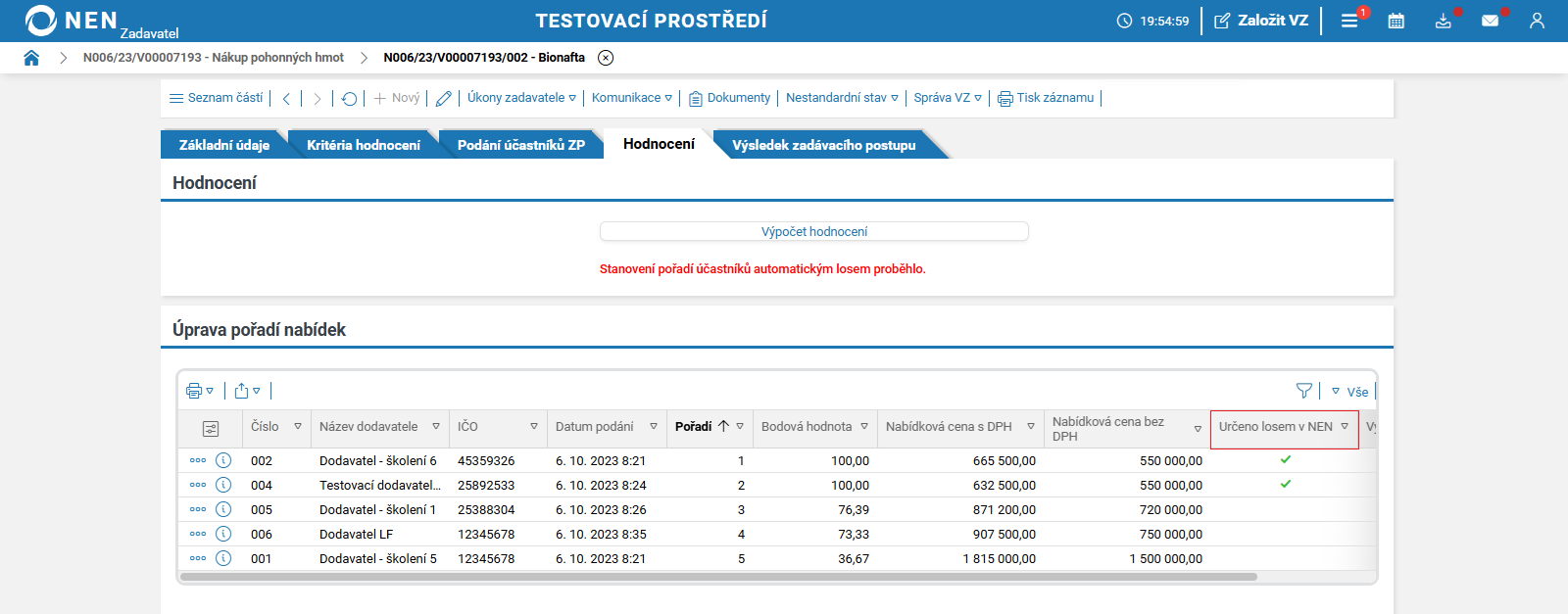Expand the Úkony zadavatele dropdown
This screenshot has height=614, width=1568.
pos(521,98)
